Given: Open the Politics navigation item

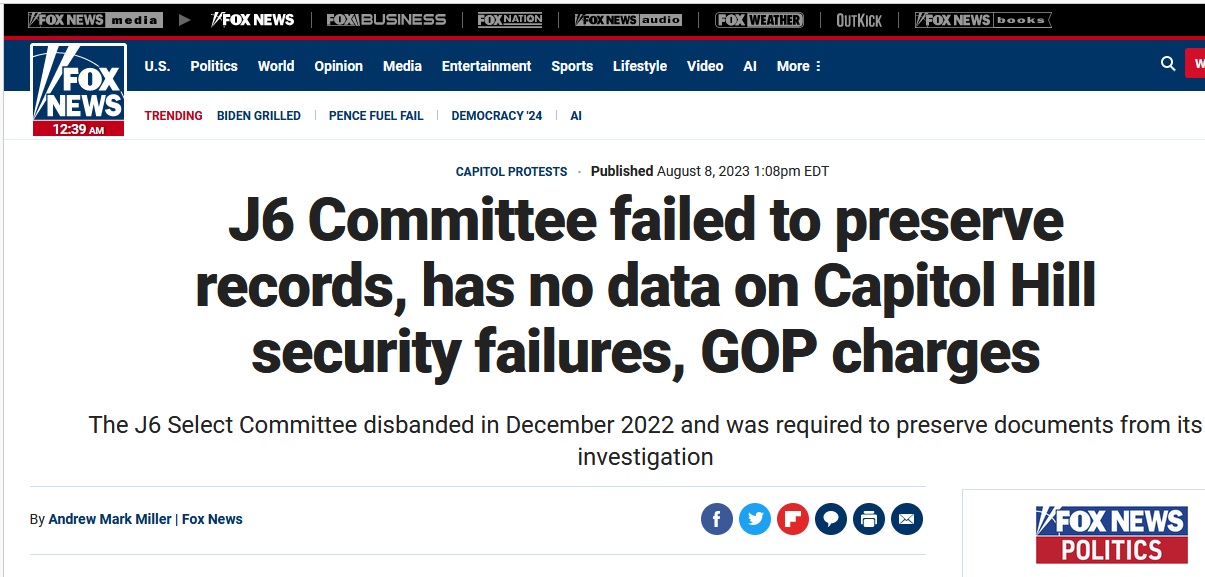Looking at the screenshot, I should (214, 66).
